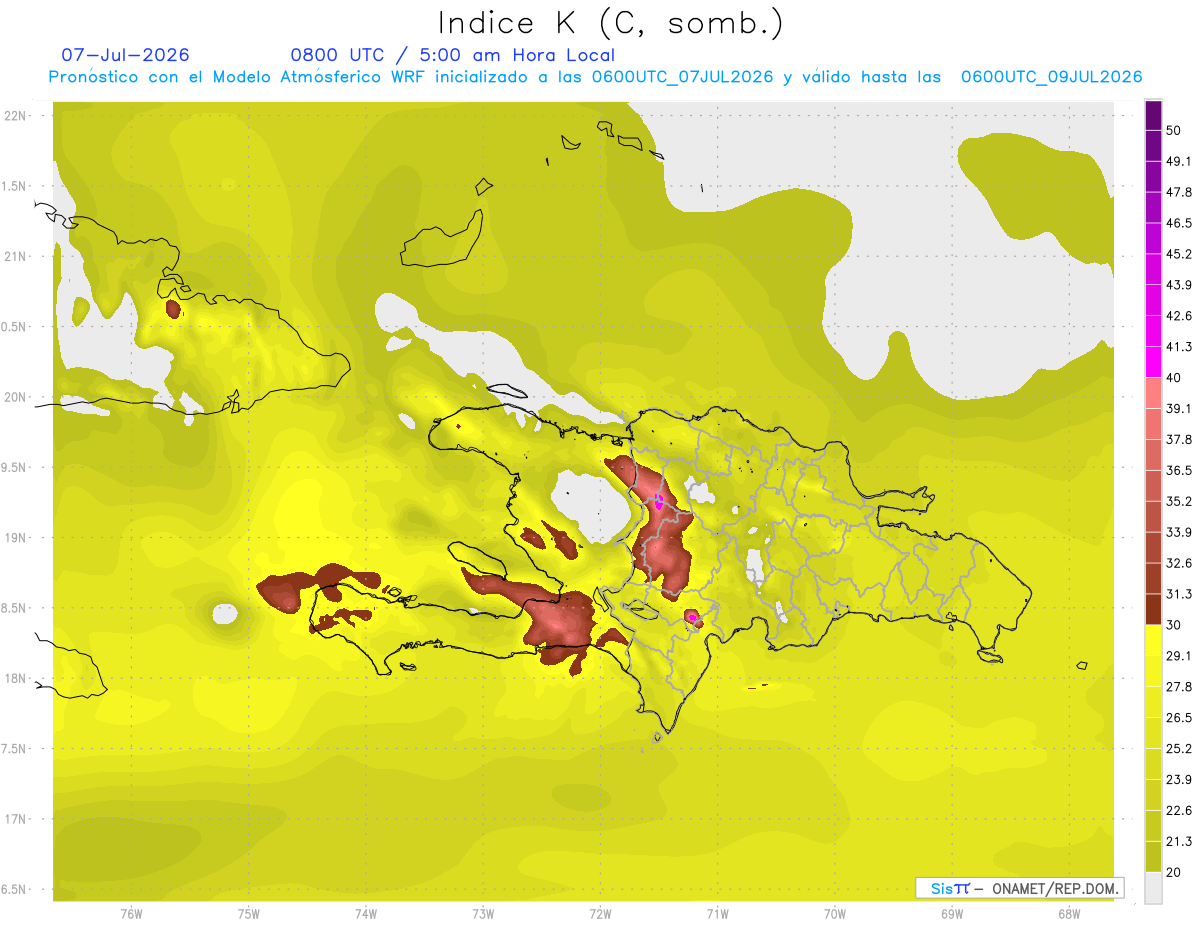Click legend value "37.8"
The height and width of the screenshot is (927, 1200).
pos(1179,439)
